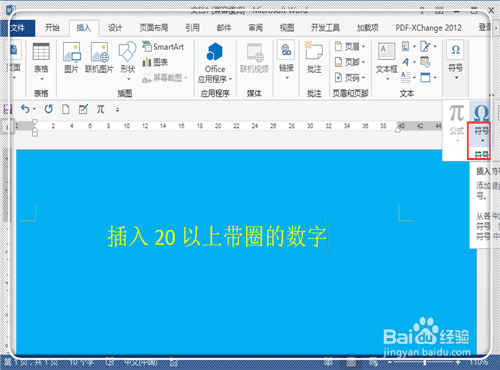Open the Drop Cap icon in 文本 group

[x=406, y=77]
